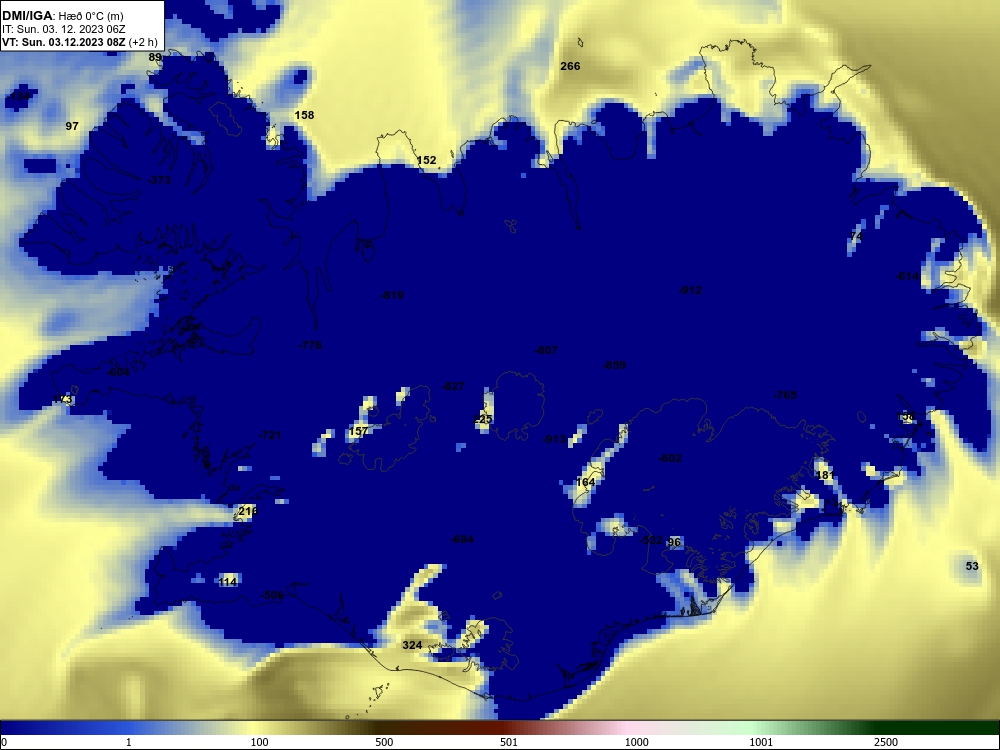Click the map value -721
Screen dimensions: 1000x750
(269, 435)
